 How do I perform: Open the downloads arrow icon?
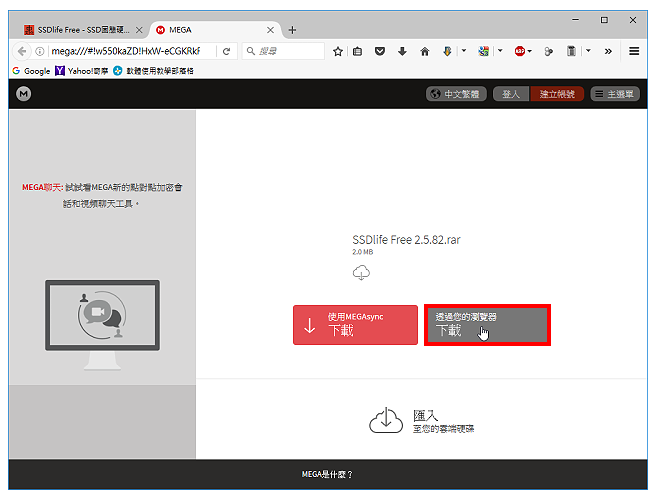[x=402, y=51]
